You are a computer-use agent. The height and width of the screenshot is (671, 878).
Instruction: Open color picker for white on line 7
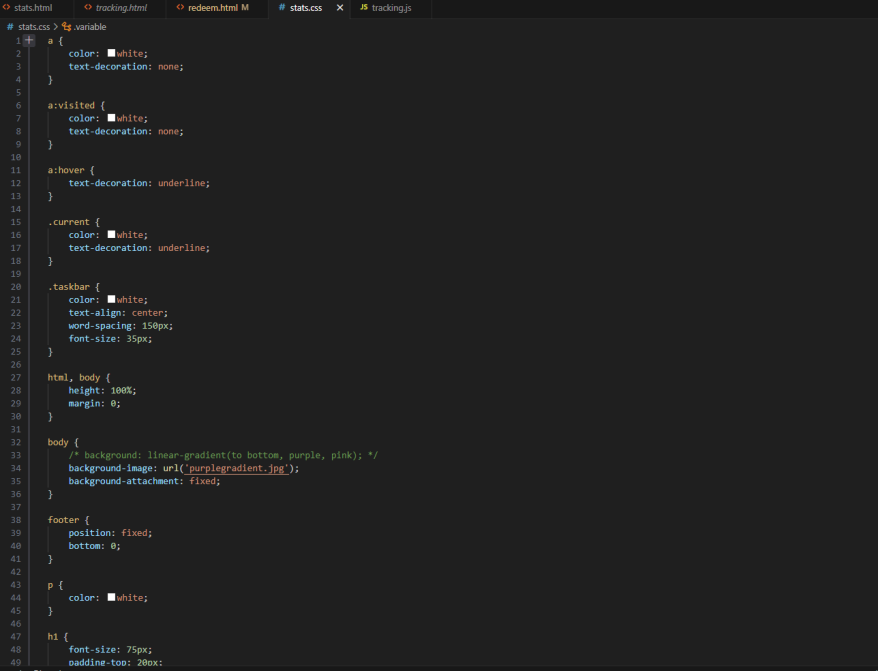111,118
